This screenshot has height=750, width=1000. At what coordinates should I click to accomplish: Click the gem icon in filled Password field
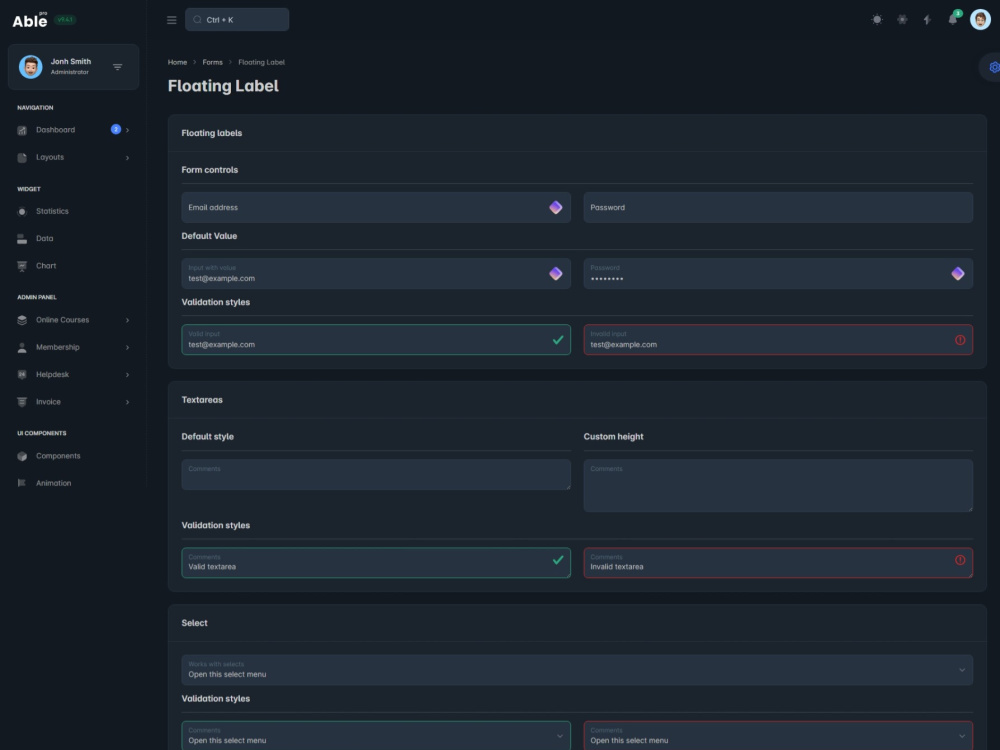pyautogui.click(x=958, y=274)
